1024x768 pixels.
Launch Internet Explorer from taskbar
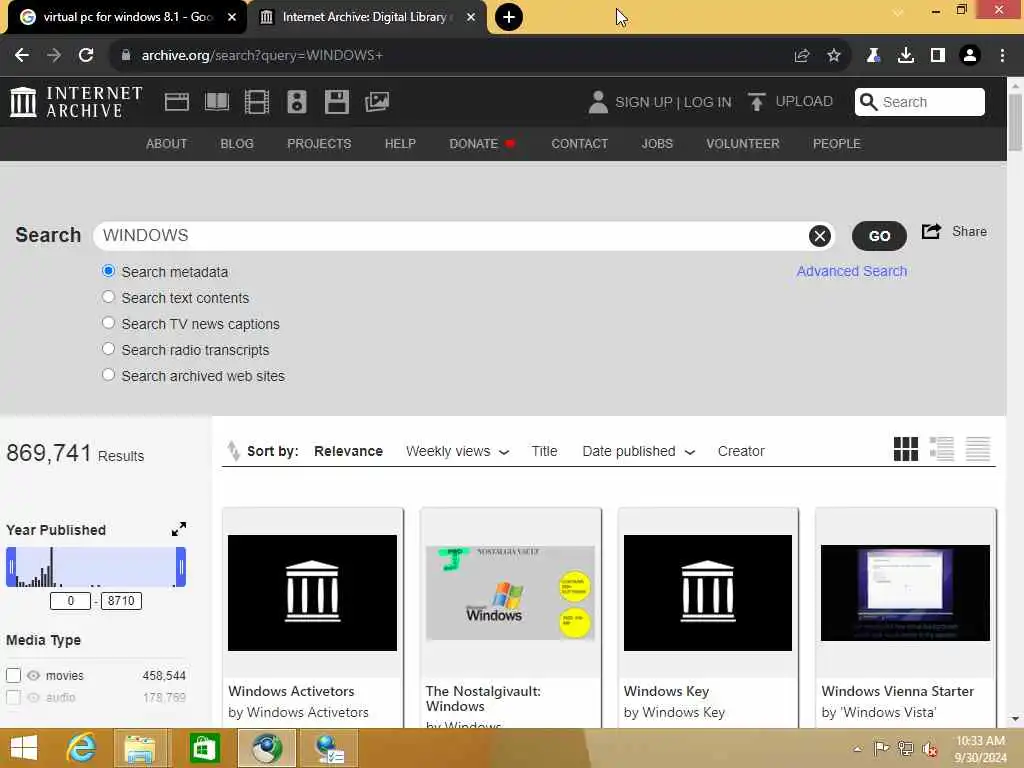click(82, 748)
